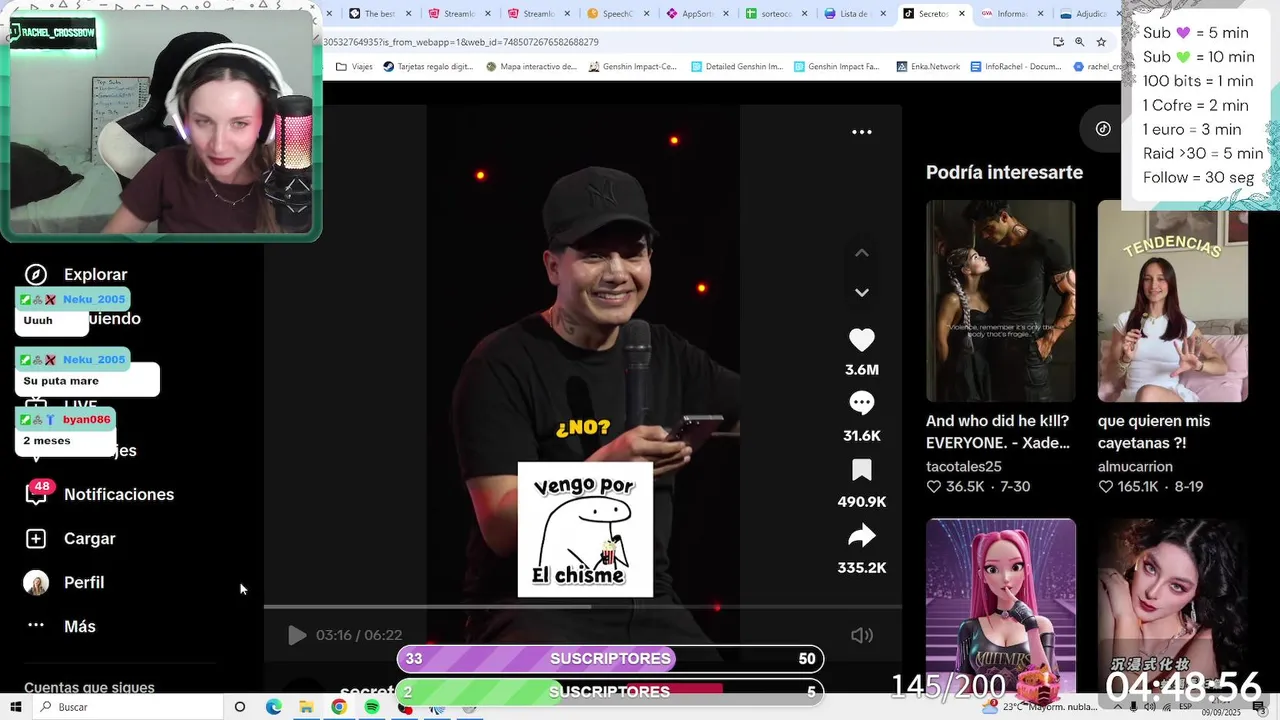The width and height of the screenshot is (1280, 720).
Task: Click the Perfil avatar picture
Action: click(36, 582)
